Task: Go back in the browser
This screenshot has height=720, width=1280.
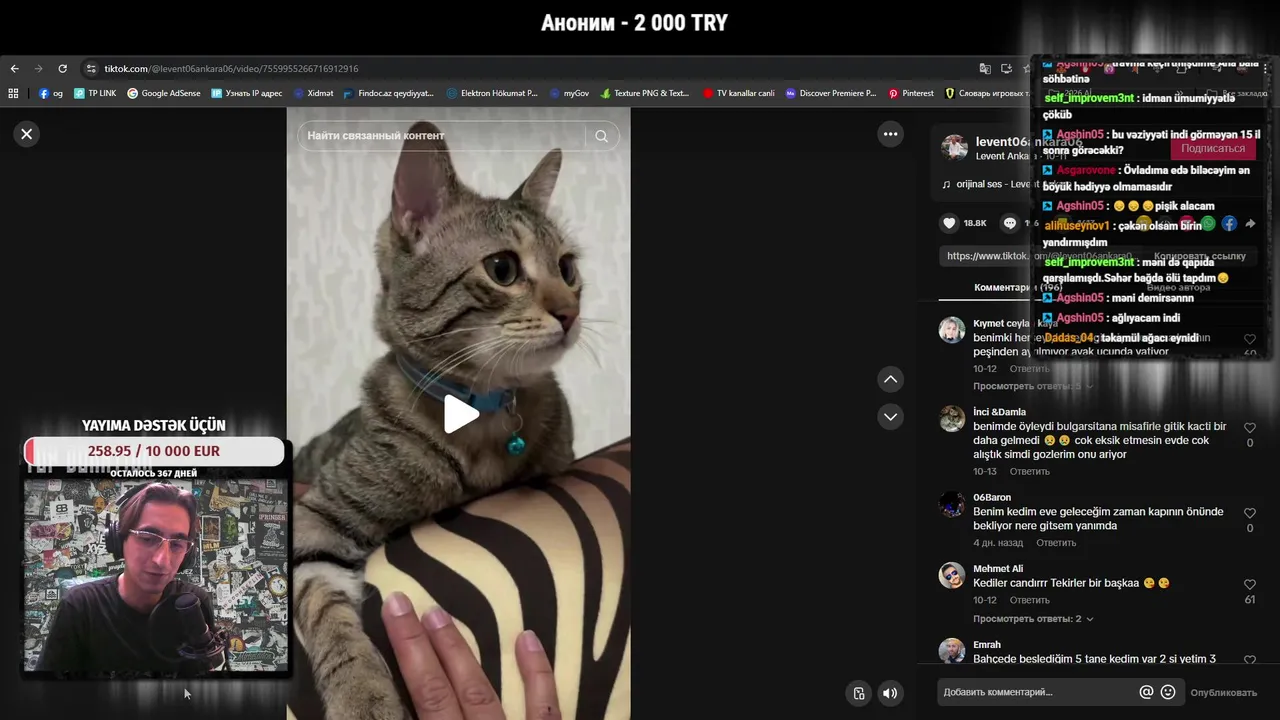Action: pos(14,69)
